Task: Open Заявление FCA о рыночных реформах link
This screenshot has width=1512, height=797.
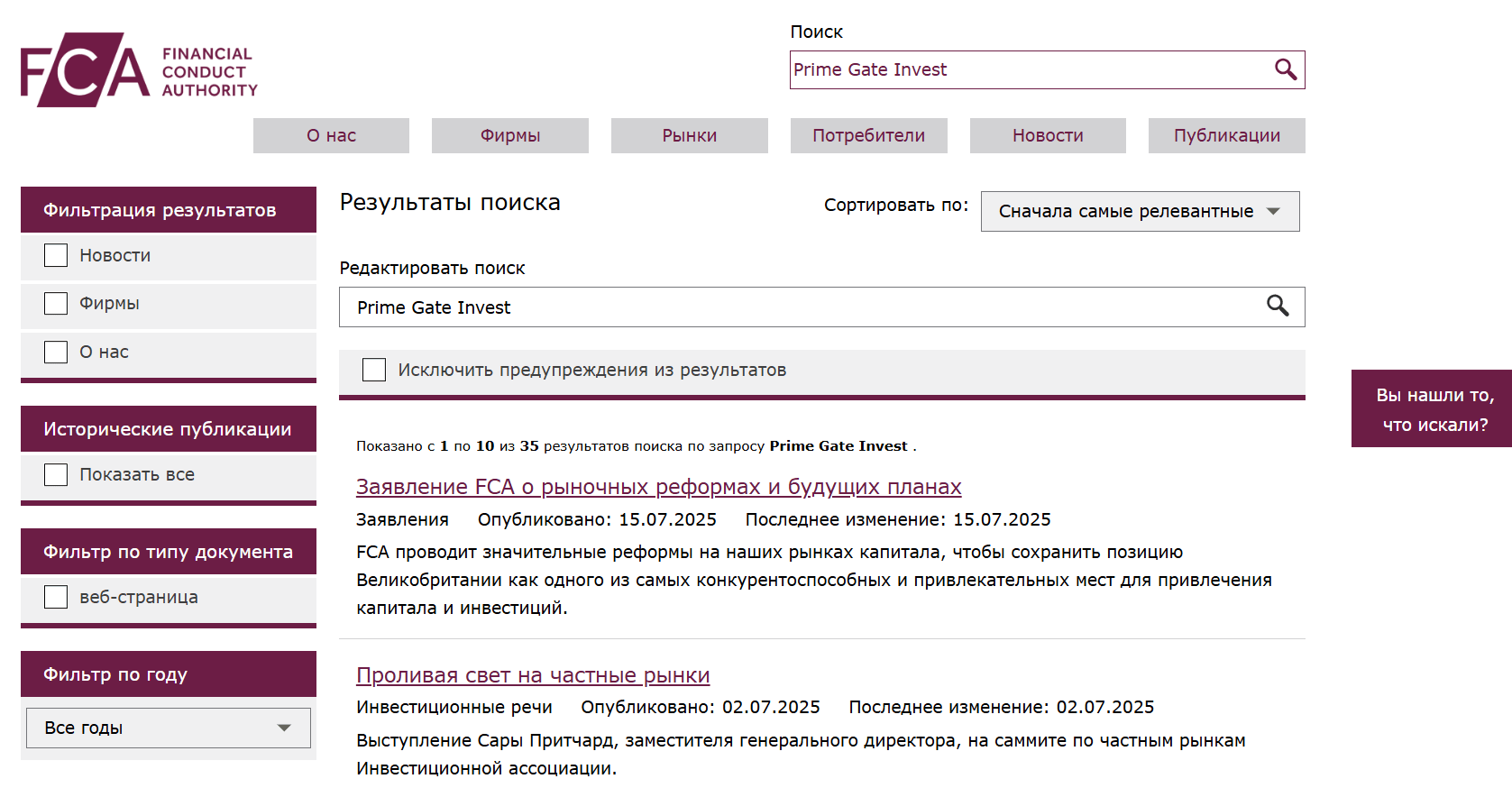Action: coord(658,487)
